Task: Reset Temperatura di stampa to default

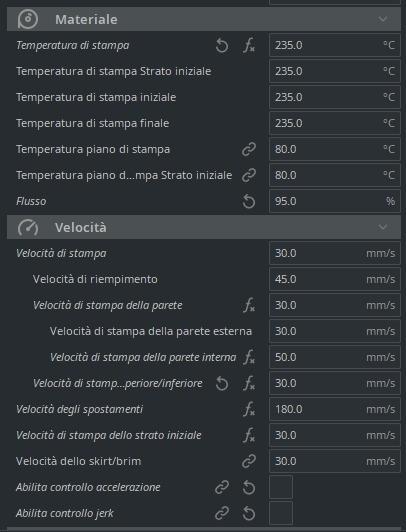Action: click(222, 45)
